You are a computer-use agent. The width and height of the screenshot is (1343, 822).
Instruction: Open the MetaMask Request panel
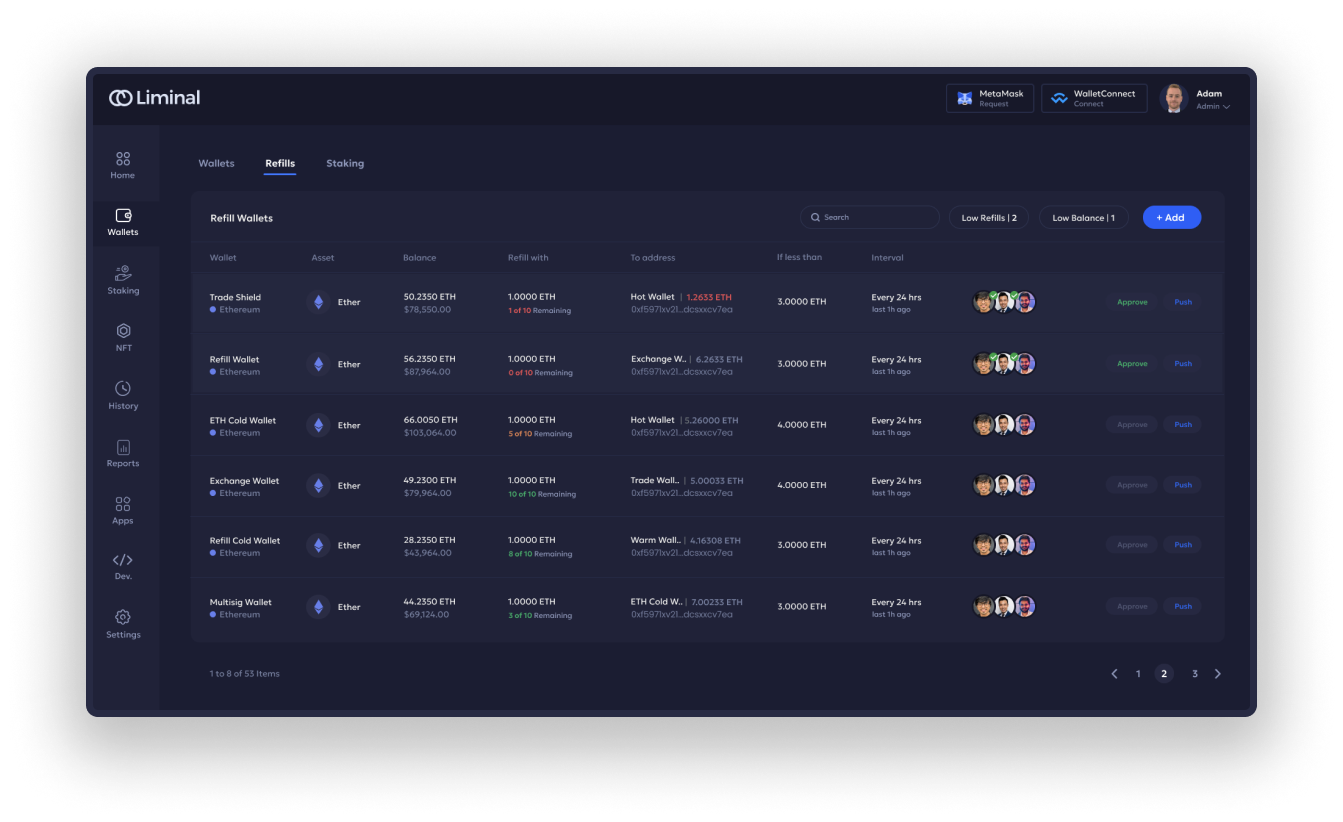[x=989, y=97]
